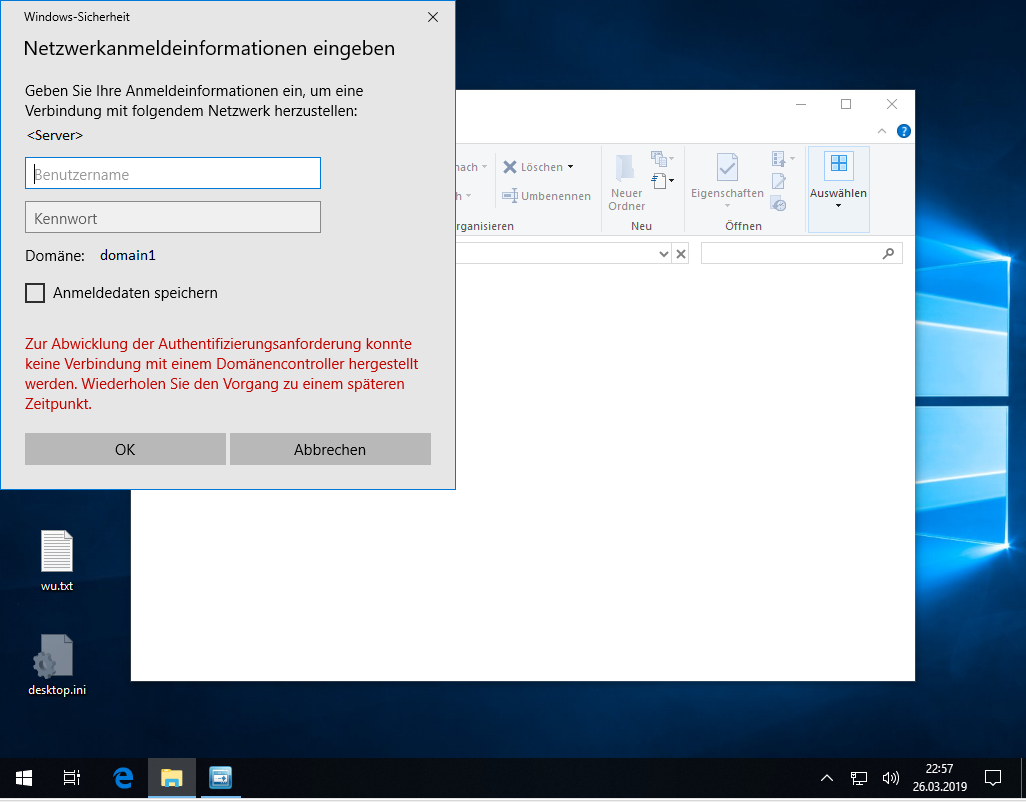Click the Neues Element icon in Neu group

tap(658, 181)
